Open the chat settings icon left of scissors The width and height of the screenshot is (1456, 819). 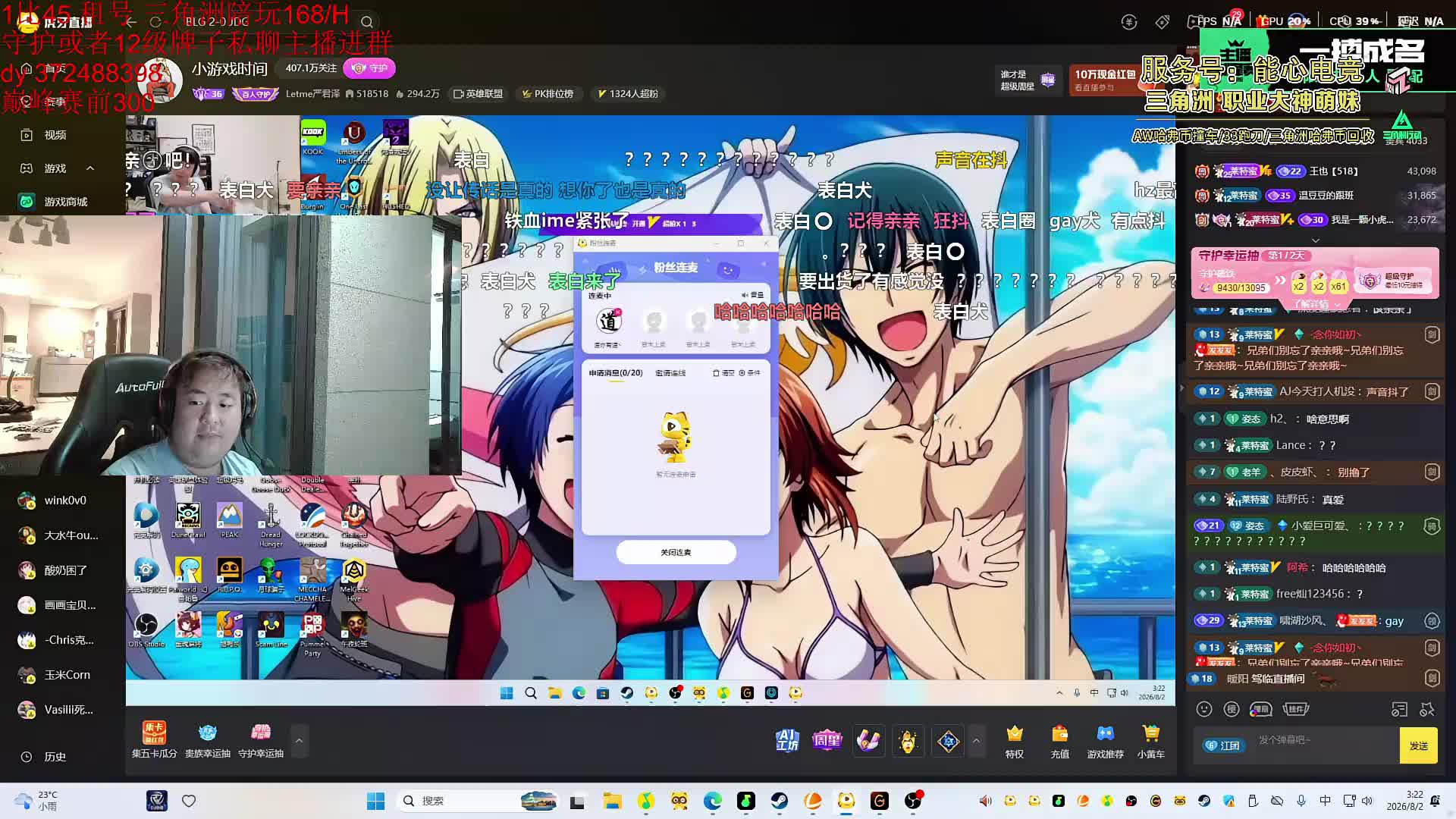1399,709
